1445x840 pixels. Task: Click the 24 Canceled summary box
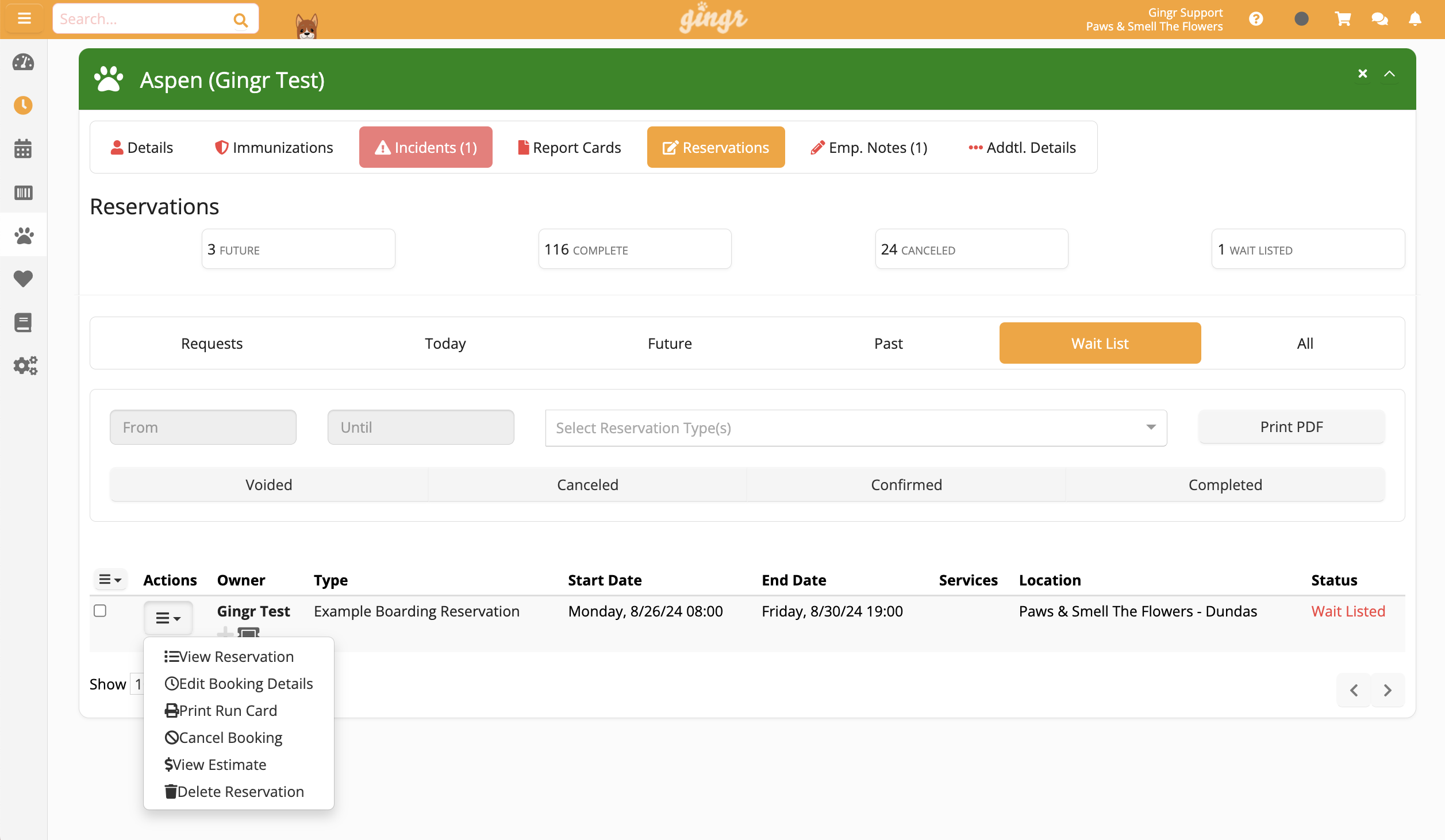click(x=972, y=249)
